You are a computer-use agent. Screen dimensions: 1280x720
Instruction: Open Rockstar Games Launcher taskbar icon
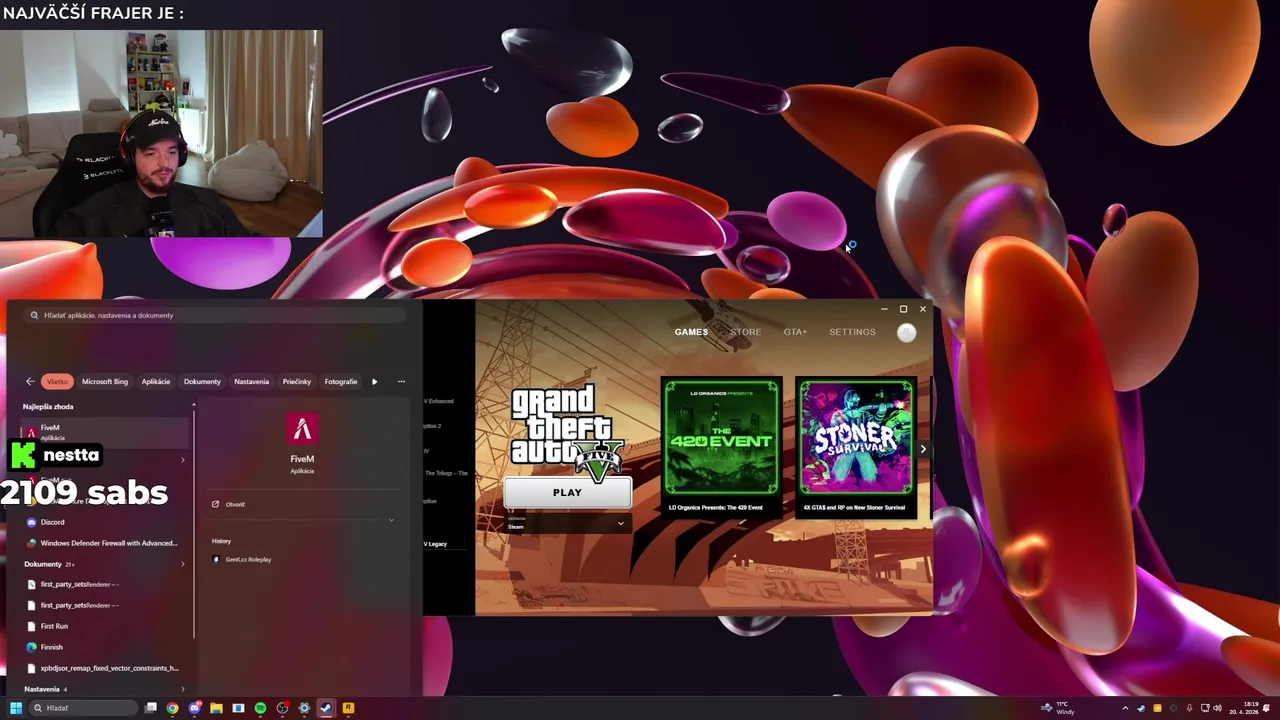(x=348, y=708)
